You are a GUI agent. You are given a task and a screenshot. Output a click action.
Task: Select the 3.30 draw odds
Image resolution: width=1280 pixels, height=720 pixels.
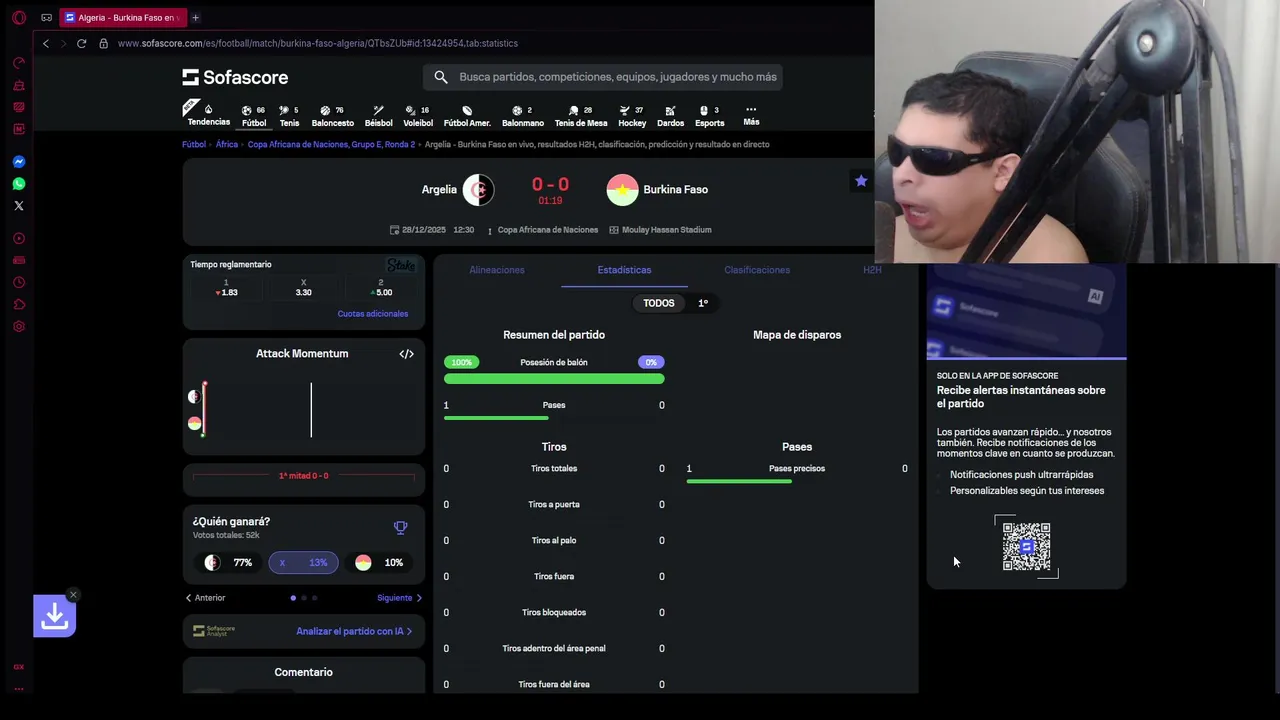[x=303, y=288]
